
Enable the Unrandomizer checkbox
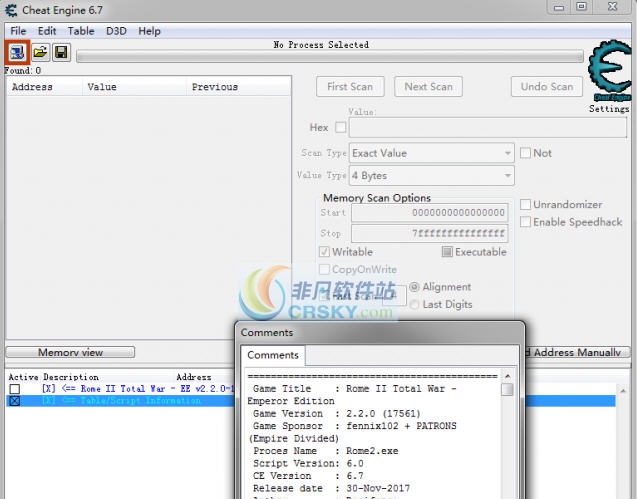click(525, 204)
